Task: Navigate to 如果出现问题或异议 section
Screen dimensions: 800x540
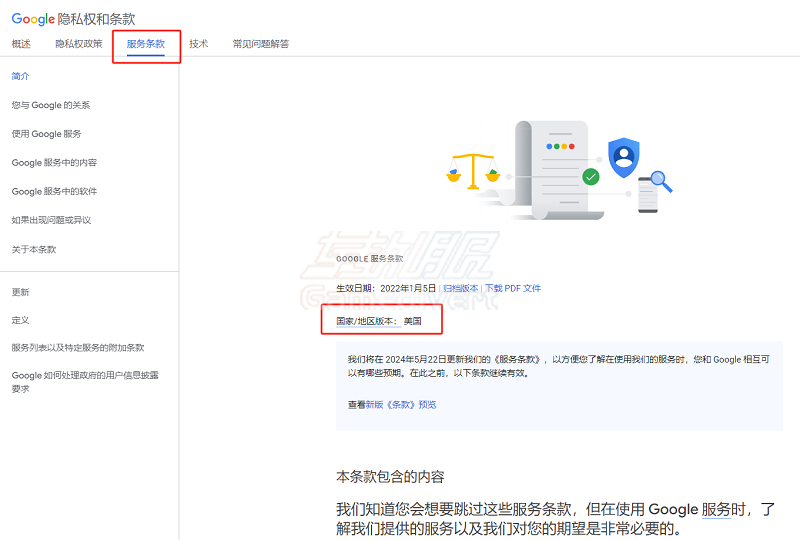Action: pyautogui.click(x=51, y=220)
